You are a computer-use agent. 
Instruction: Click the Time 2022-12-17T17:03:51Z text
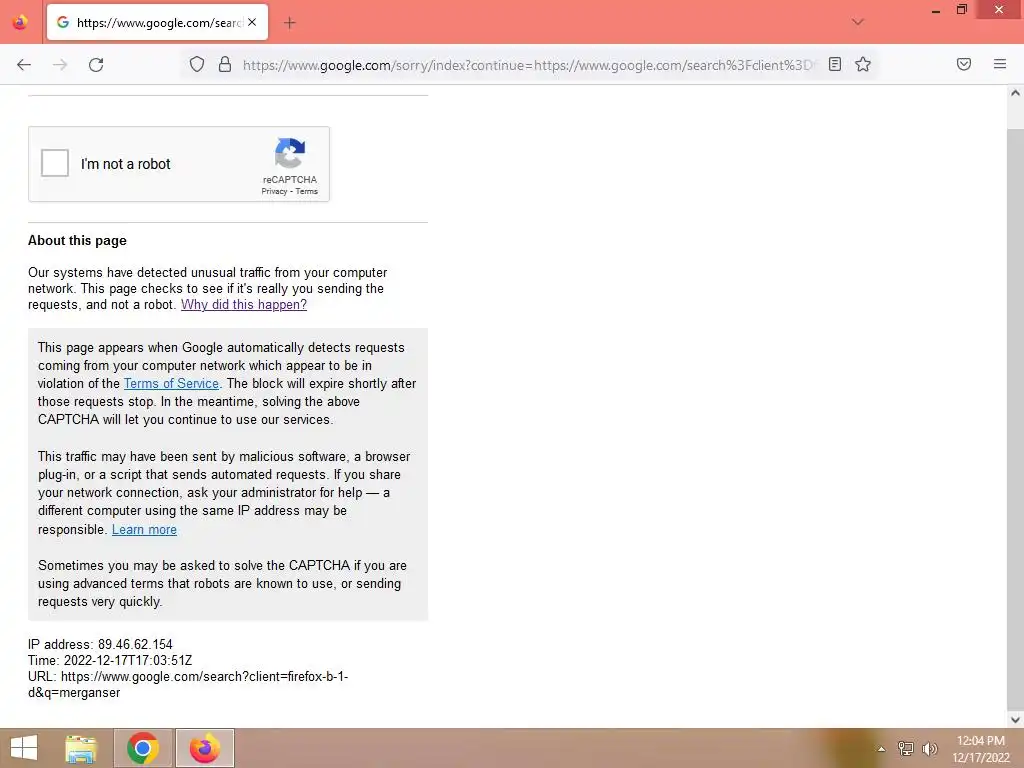110,660
